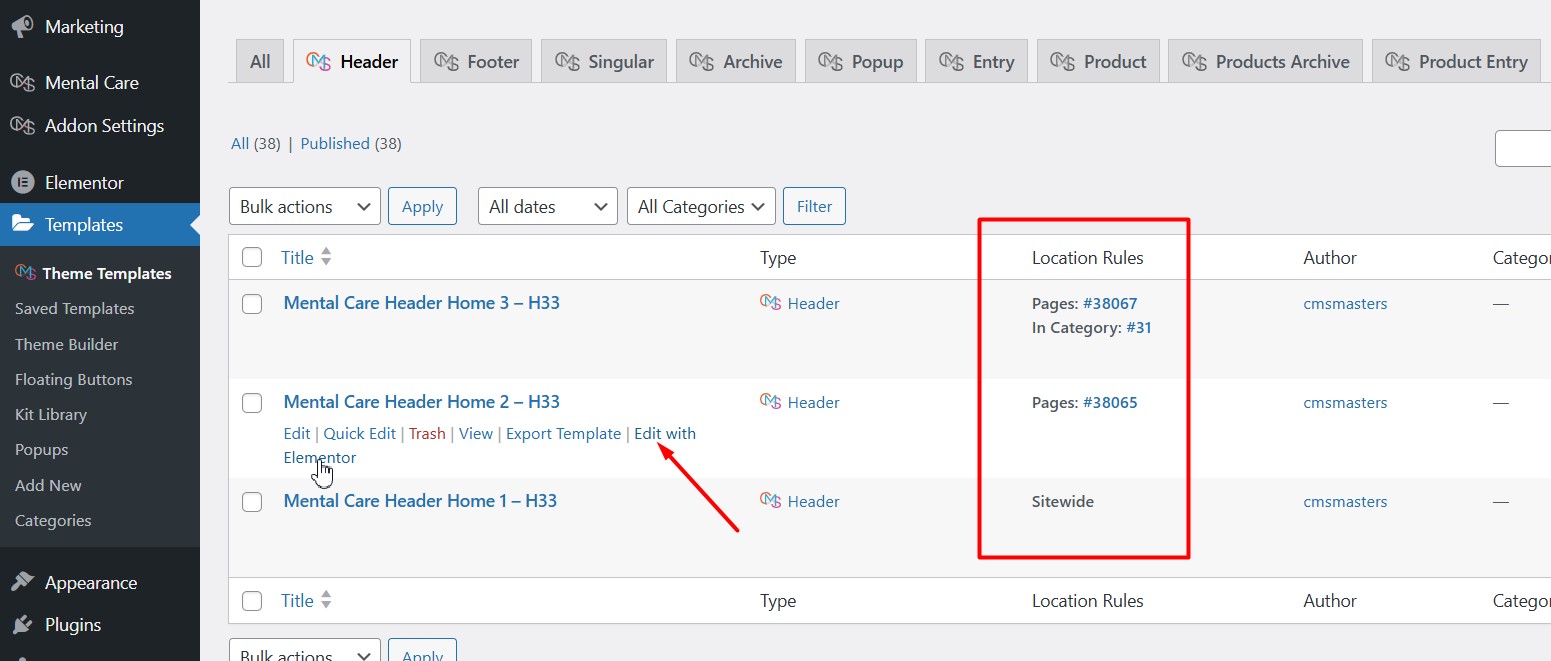Click Quick Edit link under Home 2

tap(360, 433)
